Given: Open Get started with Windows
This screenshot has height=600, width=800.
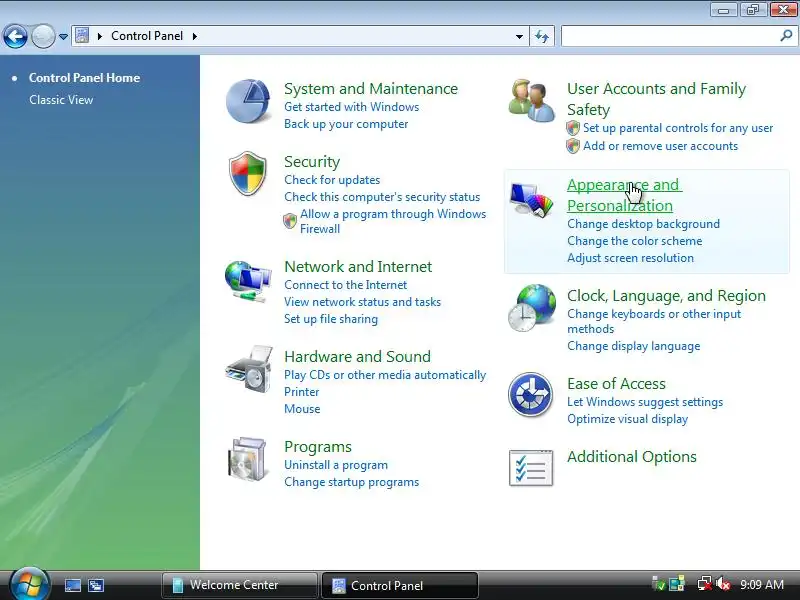Looking at the screenshot, I should 352,107.
